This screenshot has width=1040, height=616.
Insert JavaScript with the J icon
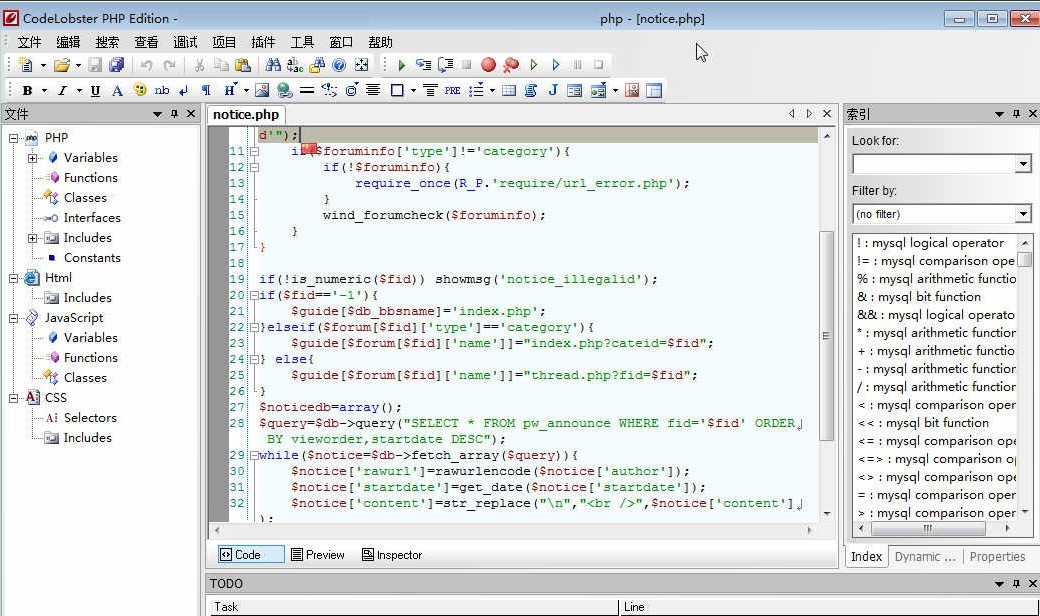click(x=552, y=90)
